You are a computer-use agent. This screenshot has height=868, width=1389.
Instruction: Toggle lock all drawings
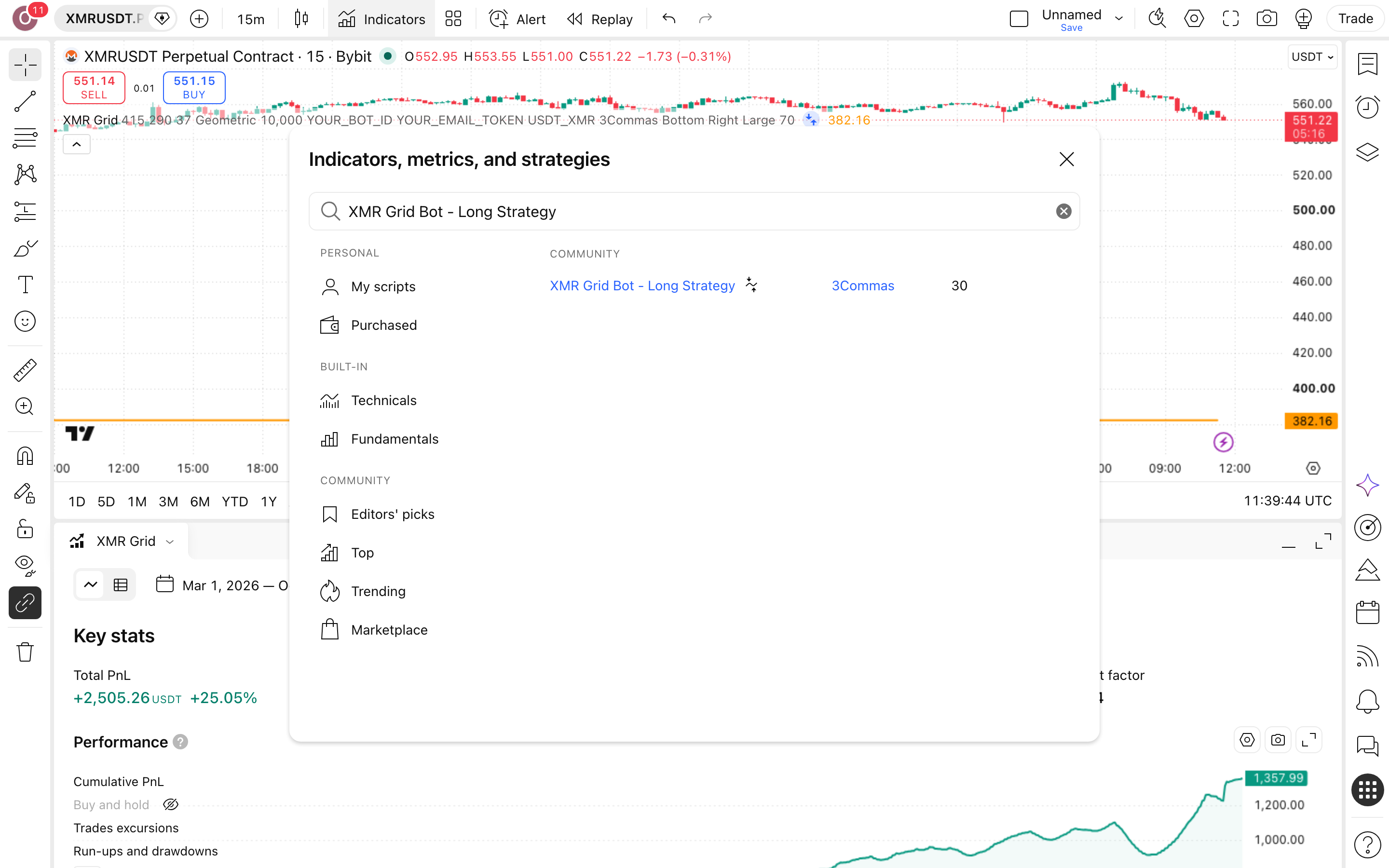pyautogui.click(x=25, y=529)
